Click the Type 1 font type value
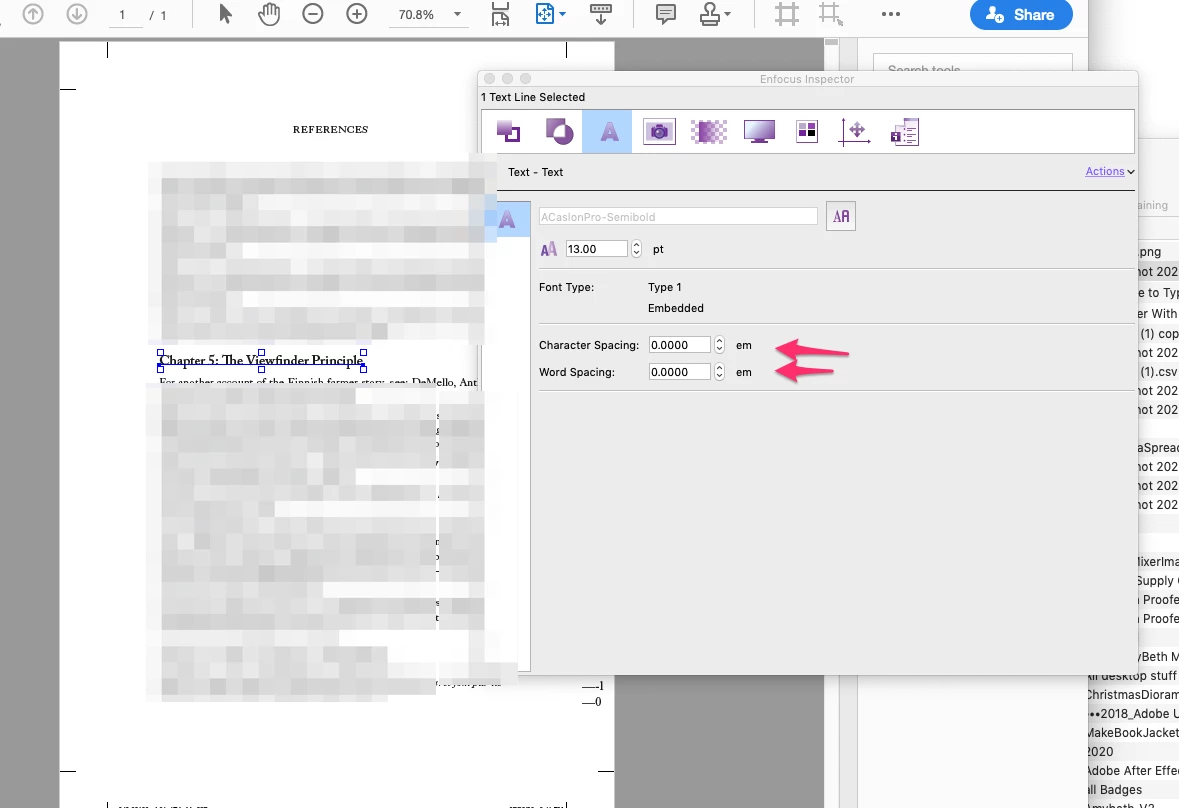The width and height of the screenshot is (1179, 808). (665, 287)
